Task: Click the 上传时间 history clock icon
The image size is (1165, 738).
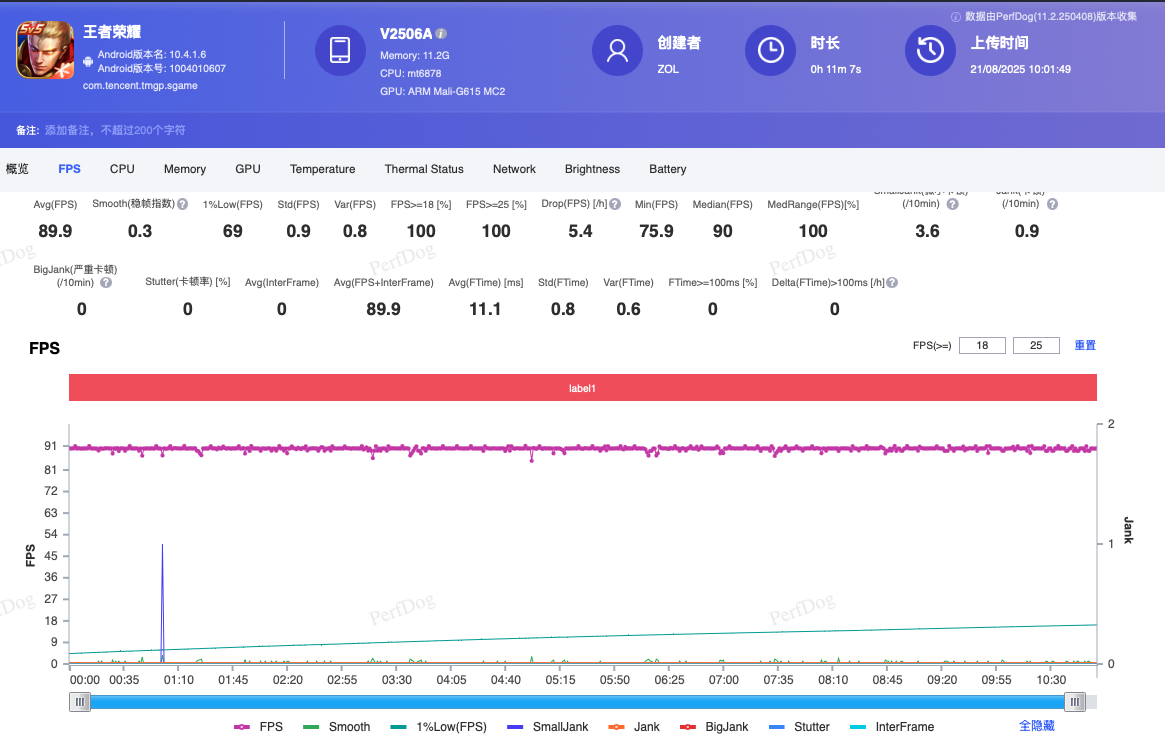Action: pyautogui.click(x=930, y=50)
